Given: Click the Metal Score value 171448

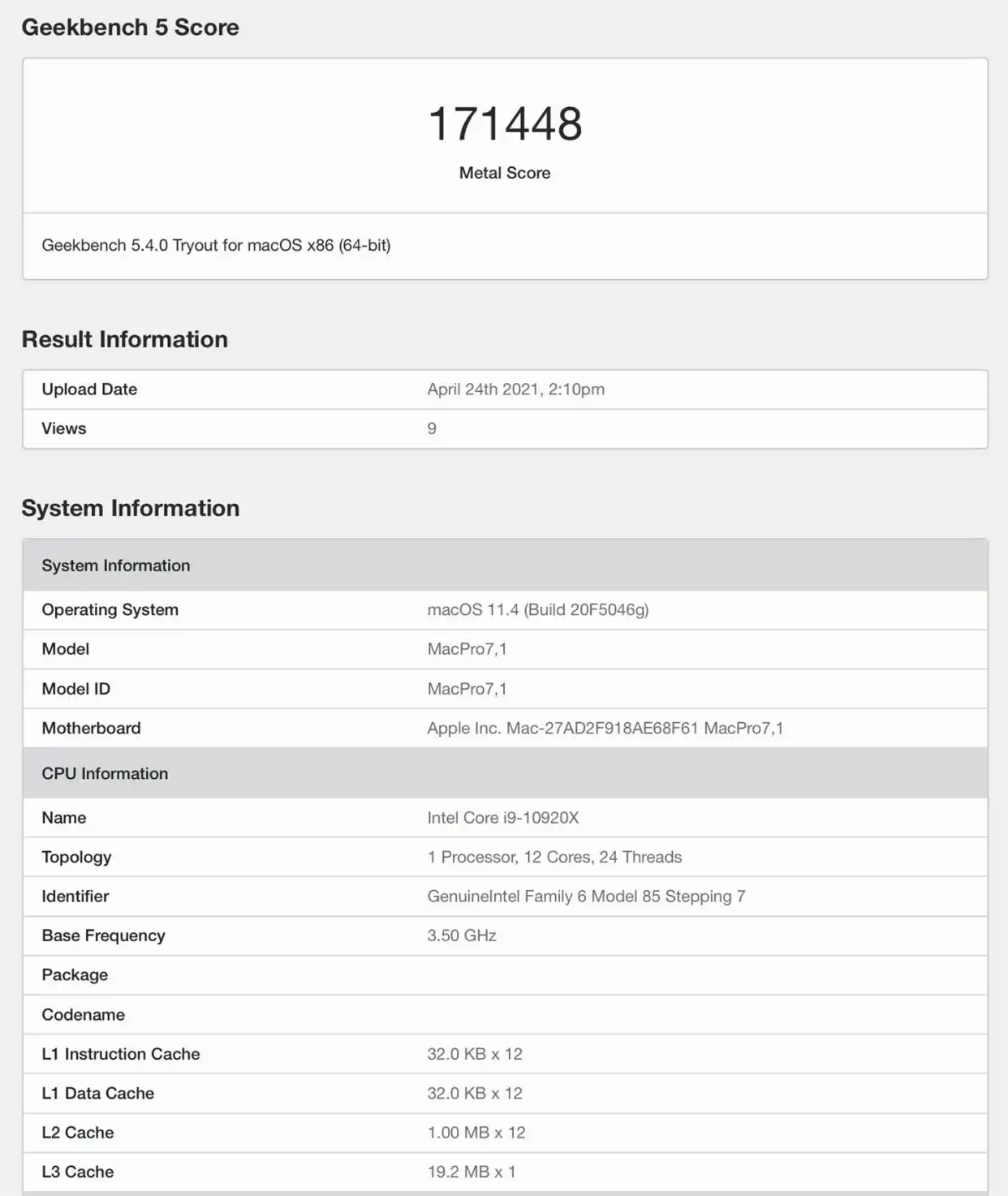Looking at the screenshot, I should click(504, 123).
